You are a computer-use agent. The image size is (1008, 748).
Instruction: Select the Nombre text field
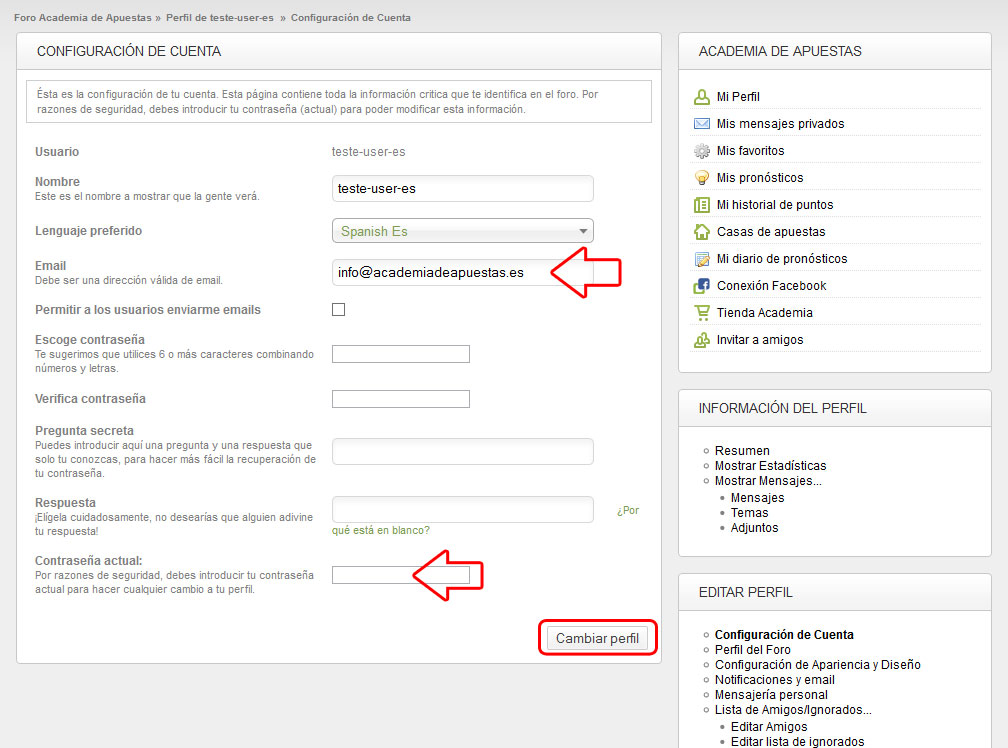462,189
